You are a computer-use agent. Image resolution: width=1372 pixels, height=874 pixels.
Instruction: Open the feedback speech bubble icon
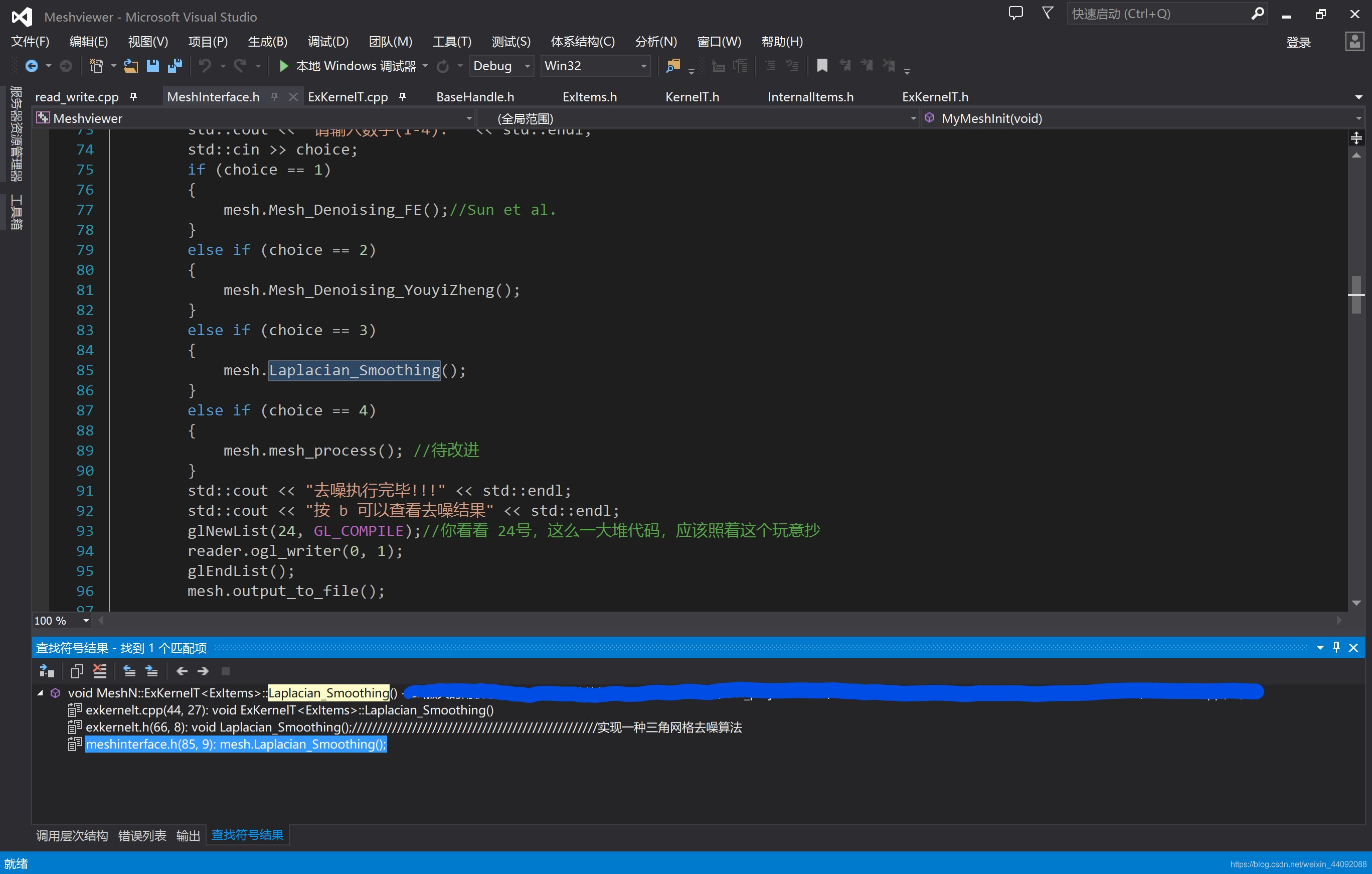coord(1015,13)
